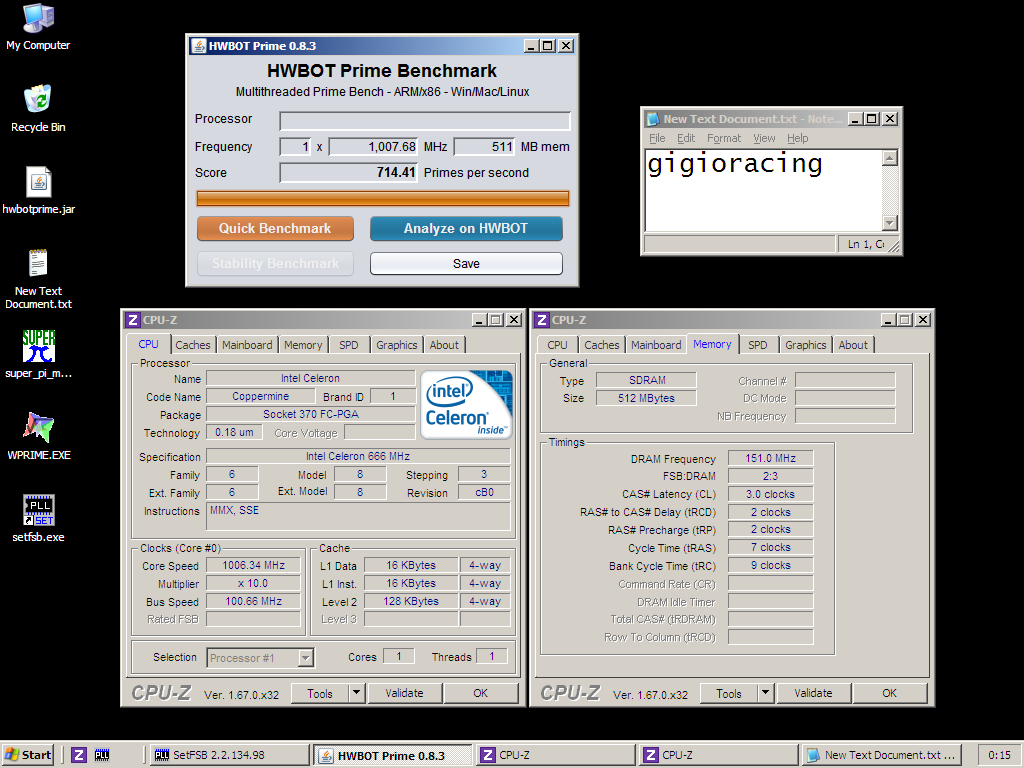1024x768 pixels.
Task: Switch to Graphics tab in left CPU-Z
Action: pyautogui.click(x=396, y=345)
